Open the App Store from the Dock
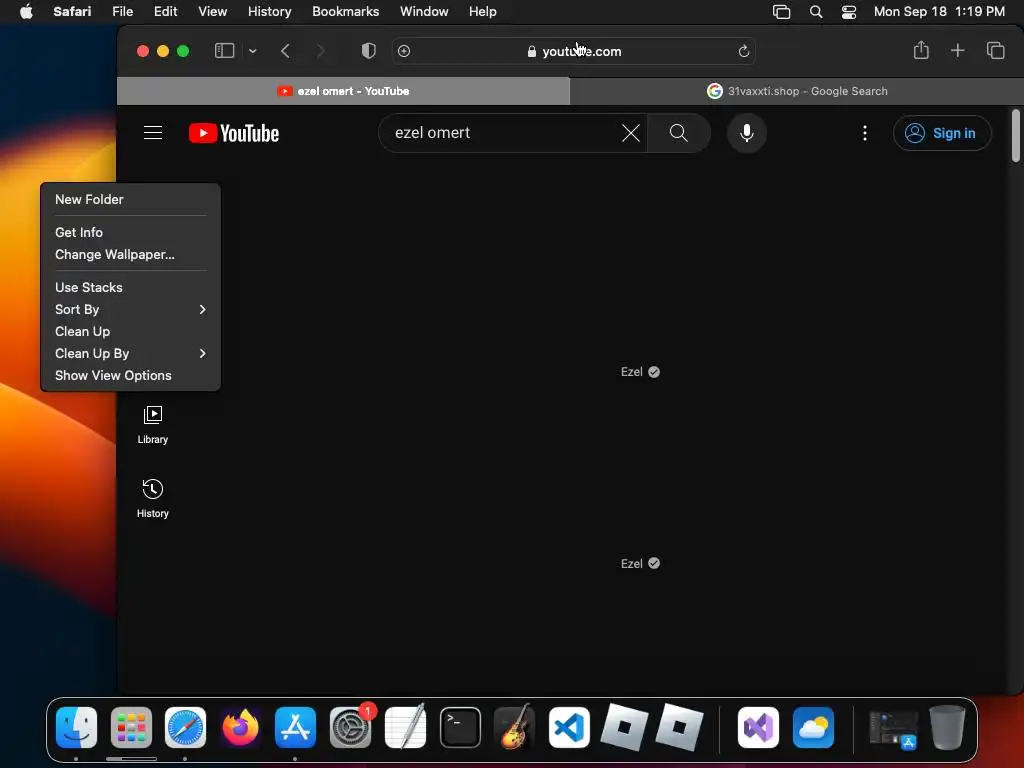 pyautogui.click(x=295, y=728)
